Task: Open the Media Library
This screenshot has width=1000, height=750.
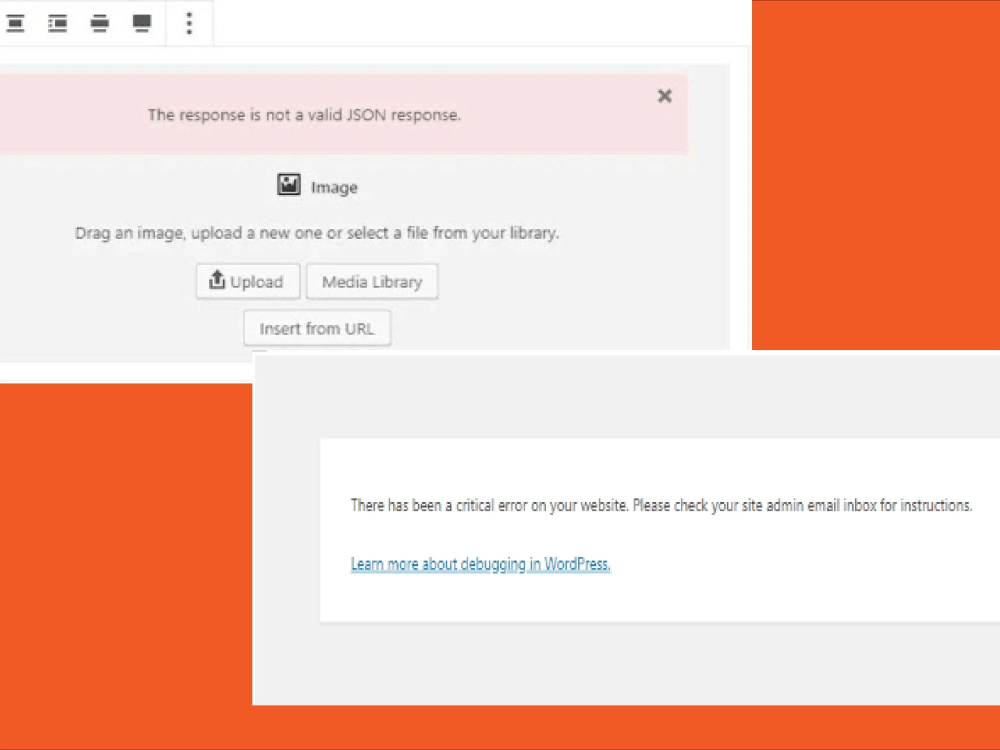Action: 372,281
